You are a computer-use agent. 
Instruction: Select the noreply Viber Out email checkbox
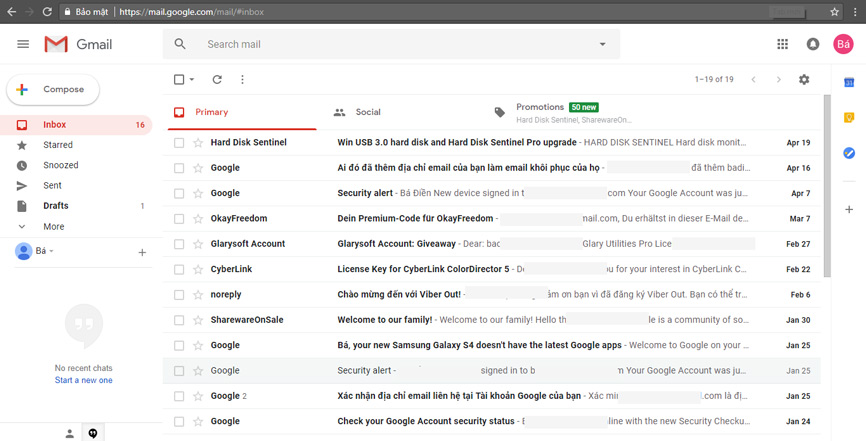pos(179,295)
